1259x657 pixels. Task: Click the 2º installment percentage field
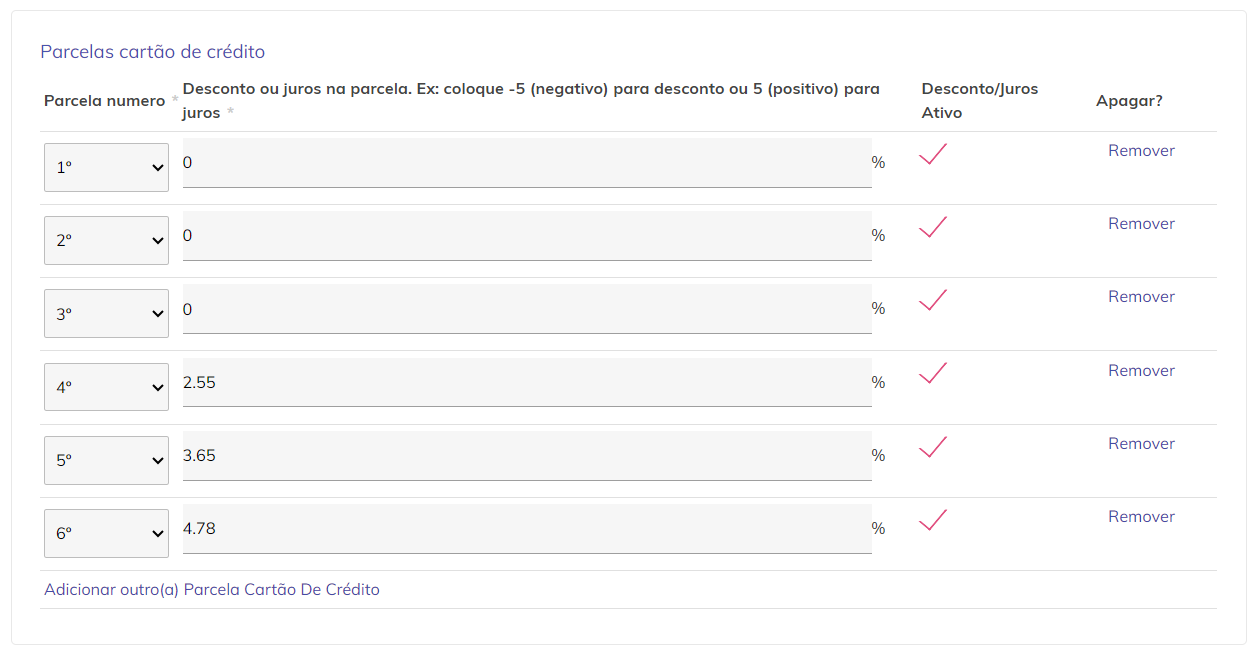[x=526, y=236]
